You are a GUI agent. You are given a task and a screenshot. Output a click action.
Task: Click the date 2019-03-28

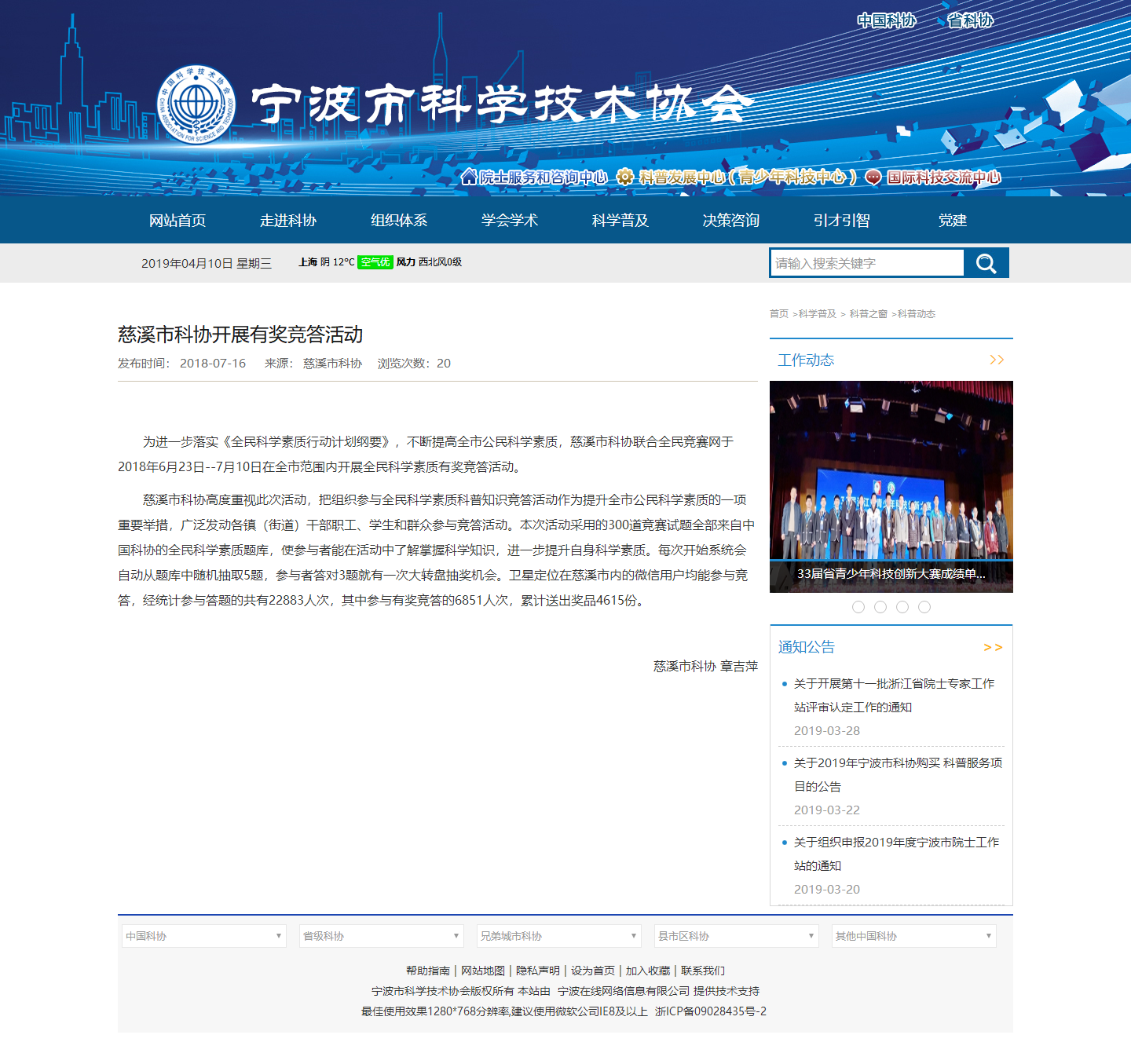pyautogui.click(x=827, y=731)
